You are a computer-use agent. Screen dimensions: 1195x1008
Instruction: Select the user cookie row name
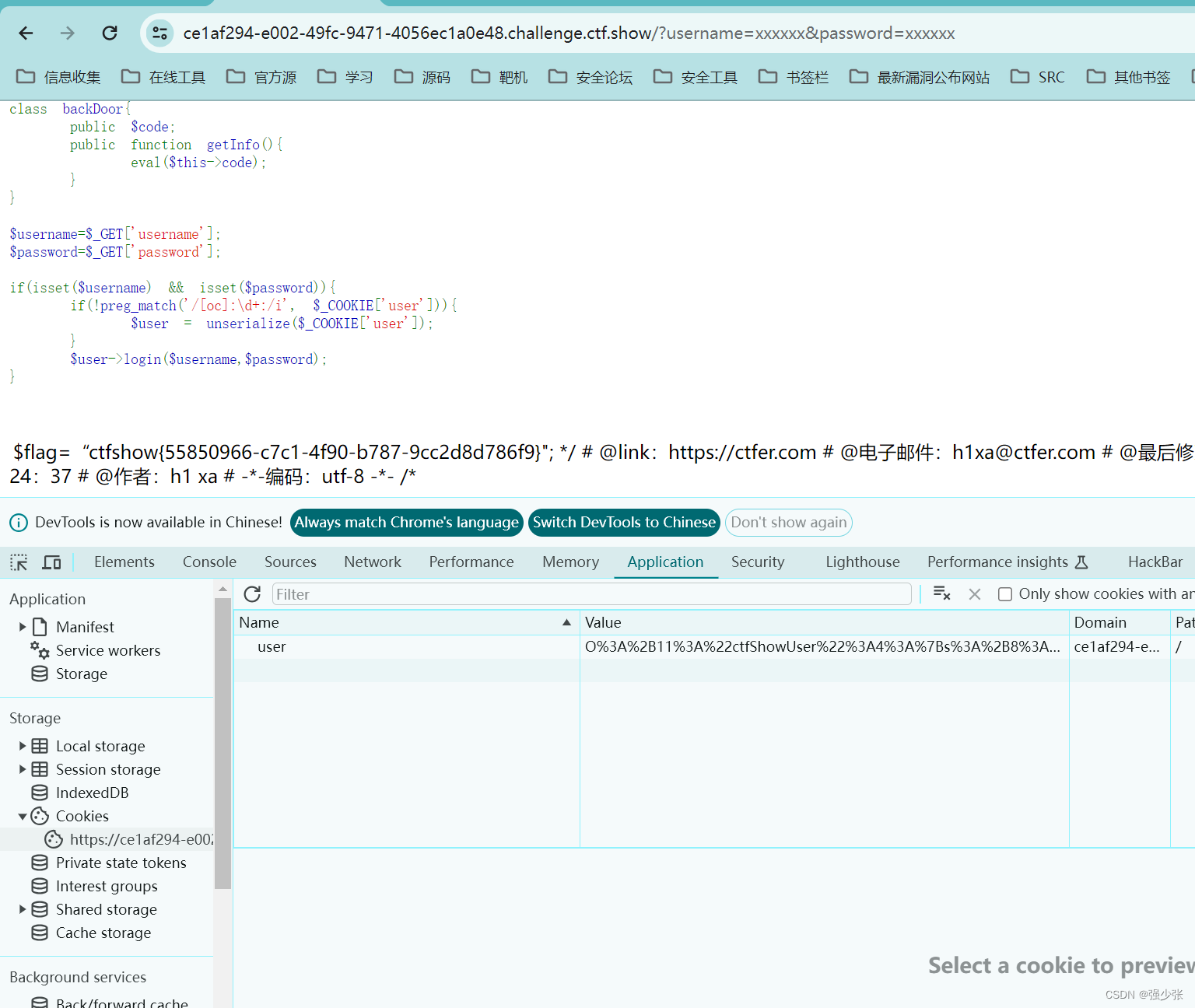[272, 646]
